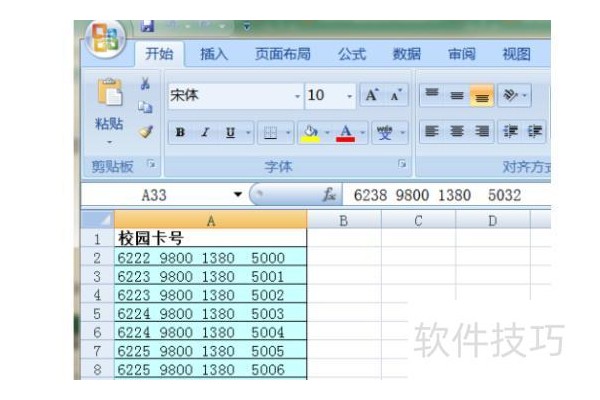Click the 校园卡号 header cell
Image resolution: width=600 pixels, height=400 pixels.
click(210, 238)
